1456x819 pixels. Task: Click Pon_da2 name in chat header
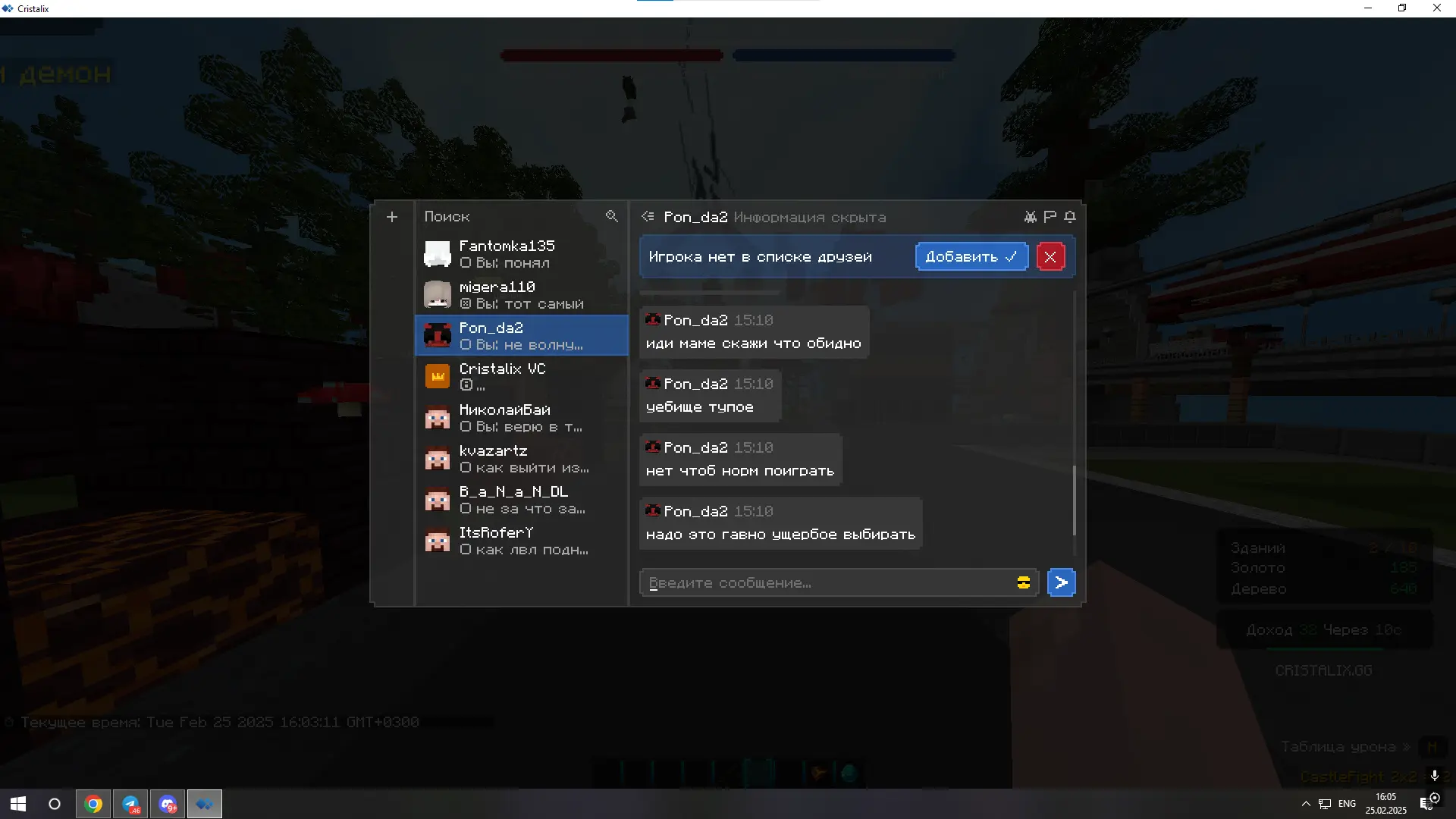point(695,218)
